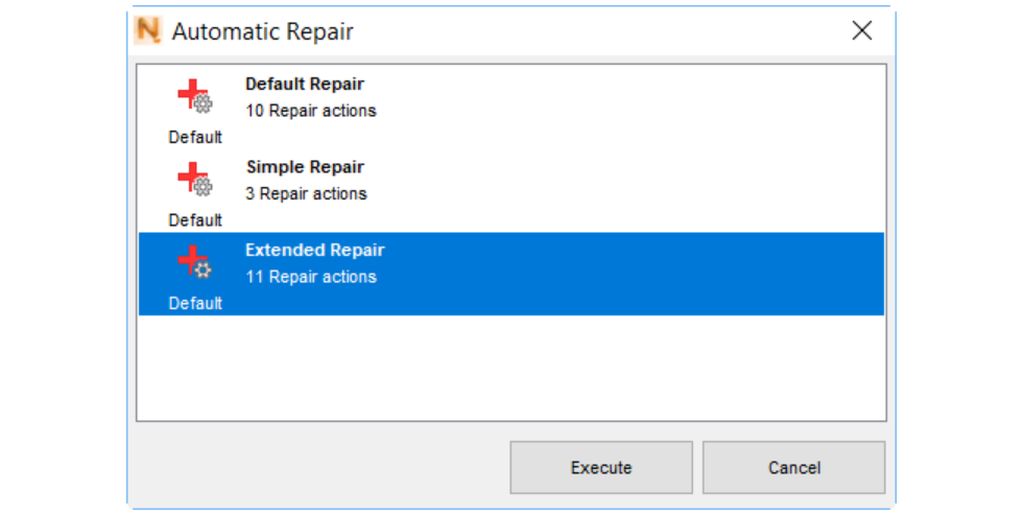This screenshot has width=1024, height=515.
Task: Click the gray footer area left of Execute
Action: (x=320, y=467)
